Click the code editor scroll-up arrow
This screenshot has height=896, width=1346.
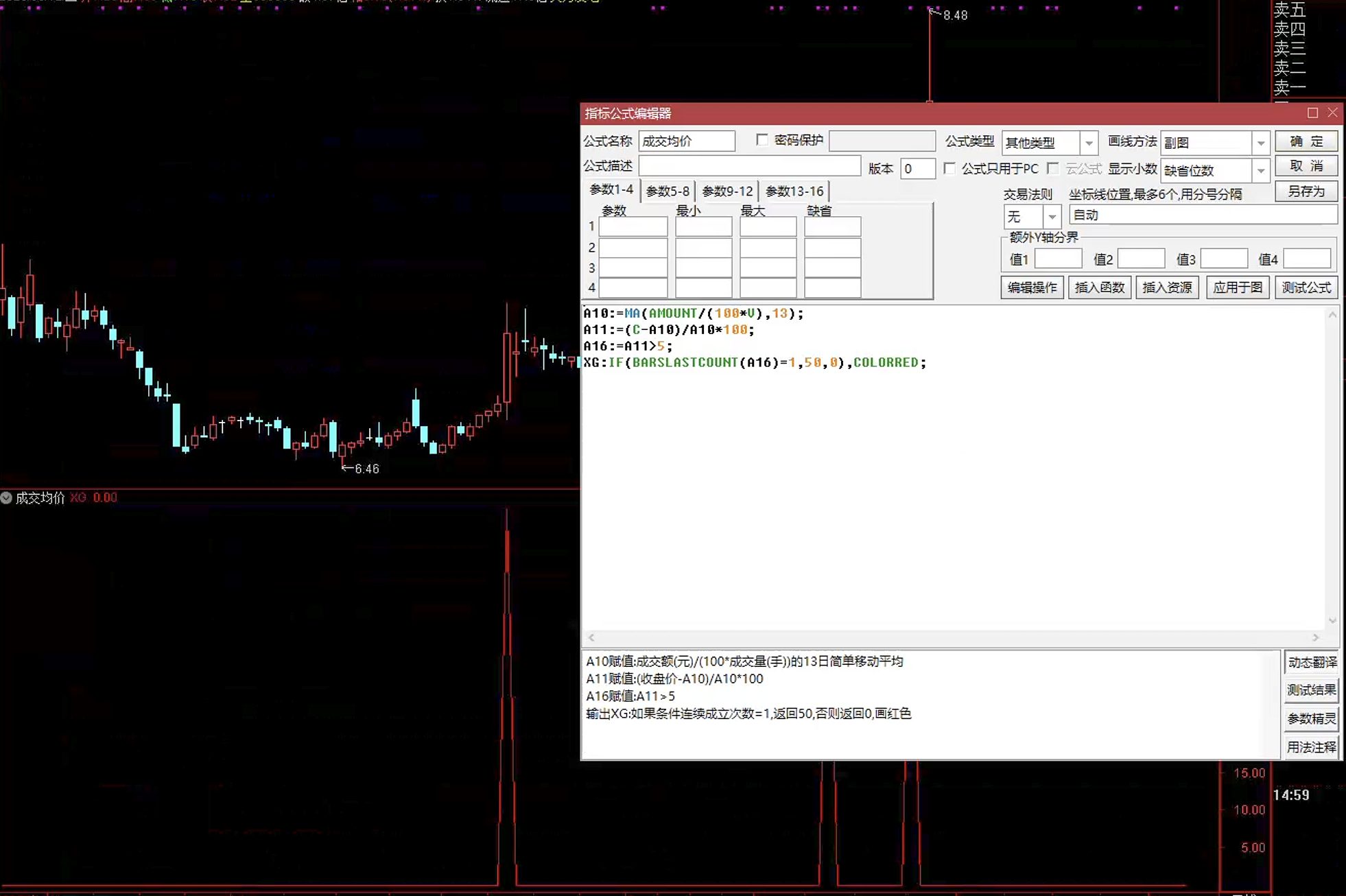pyautogui.click(x=1332, y=314)
